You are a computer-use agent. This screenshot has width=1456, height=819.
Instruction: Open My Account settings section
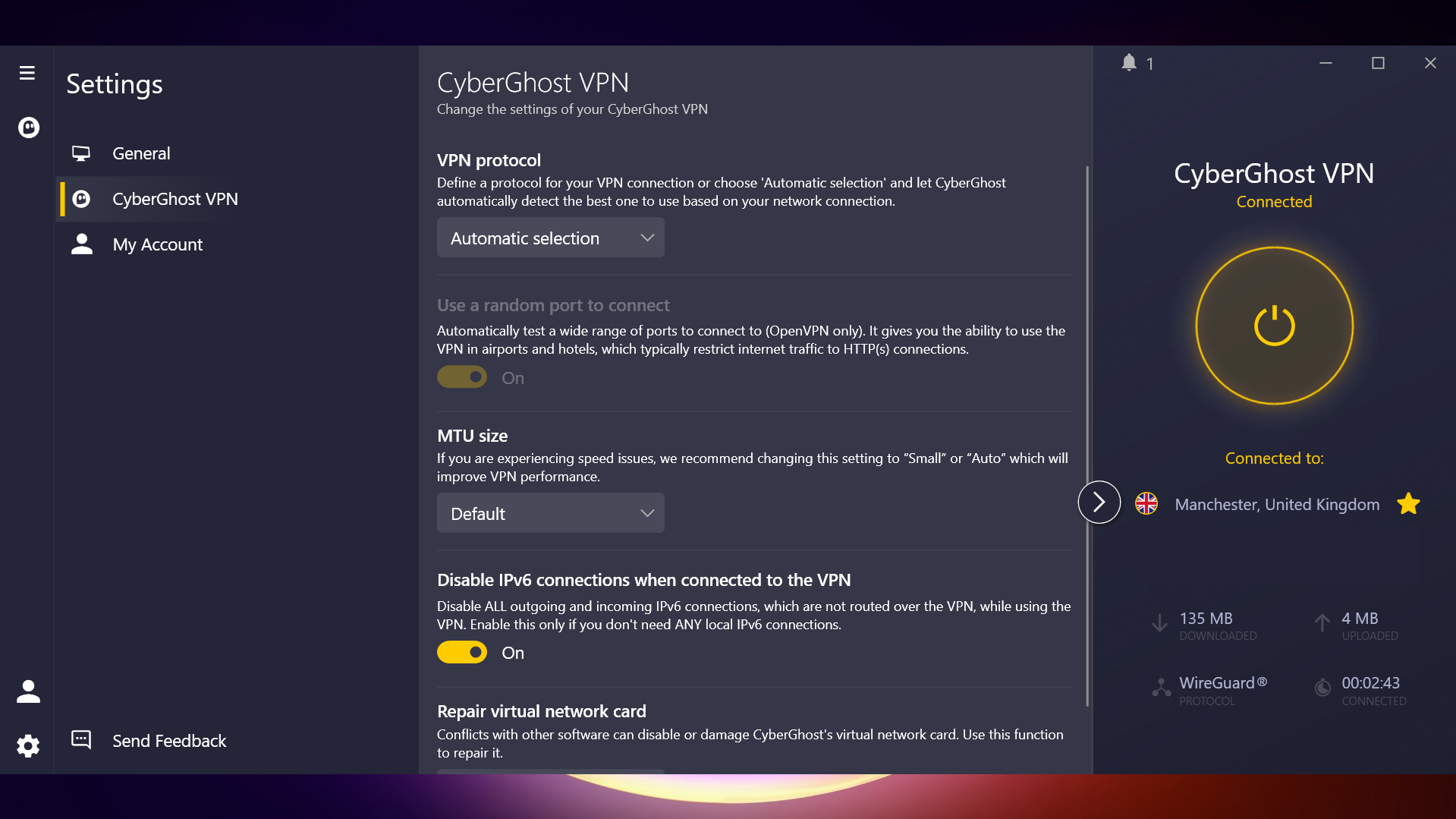click(x=237, y=244)
